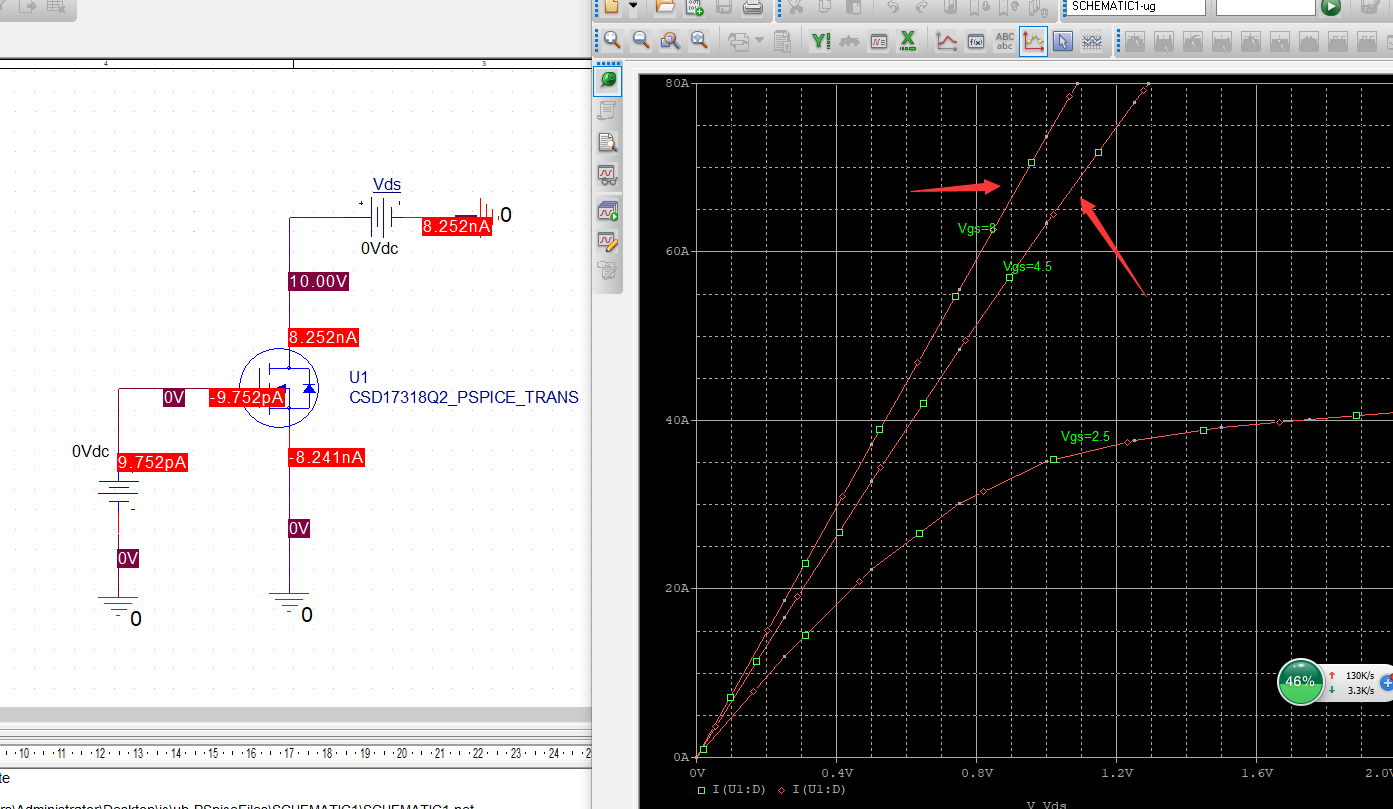The image size is (1393, 809).
Task: Click the Cut scissors icon
Action: click(x=796, y=7)
